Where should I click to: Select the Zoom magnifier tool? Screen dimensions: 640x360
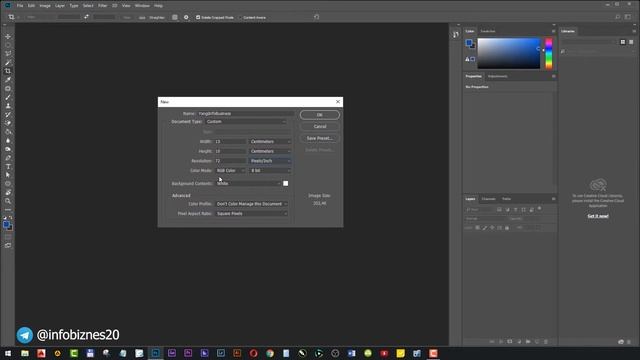(8, 201)
